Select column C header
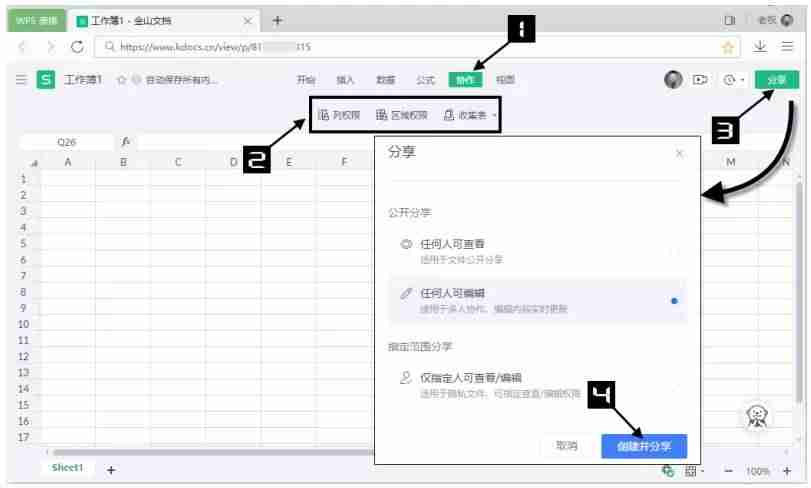Image resolution: width=811 pixels, height=488 pixels. [178, 162]
